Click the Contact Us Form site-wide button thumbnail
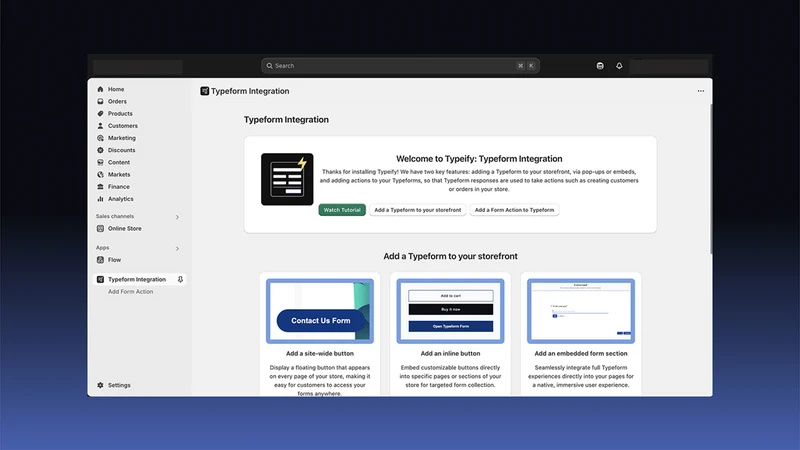This screenshot has width=800, height=450. point(320,311)
